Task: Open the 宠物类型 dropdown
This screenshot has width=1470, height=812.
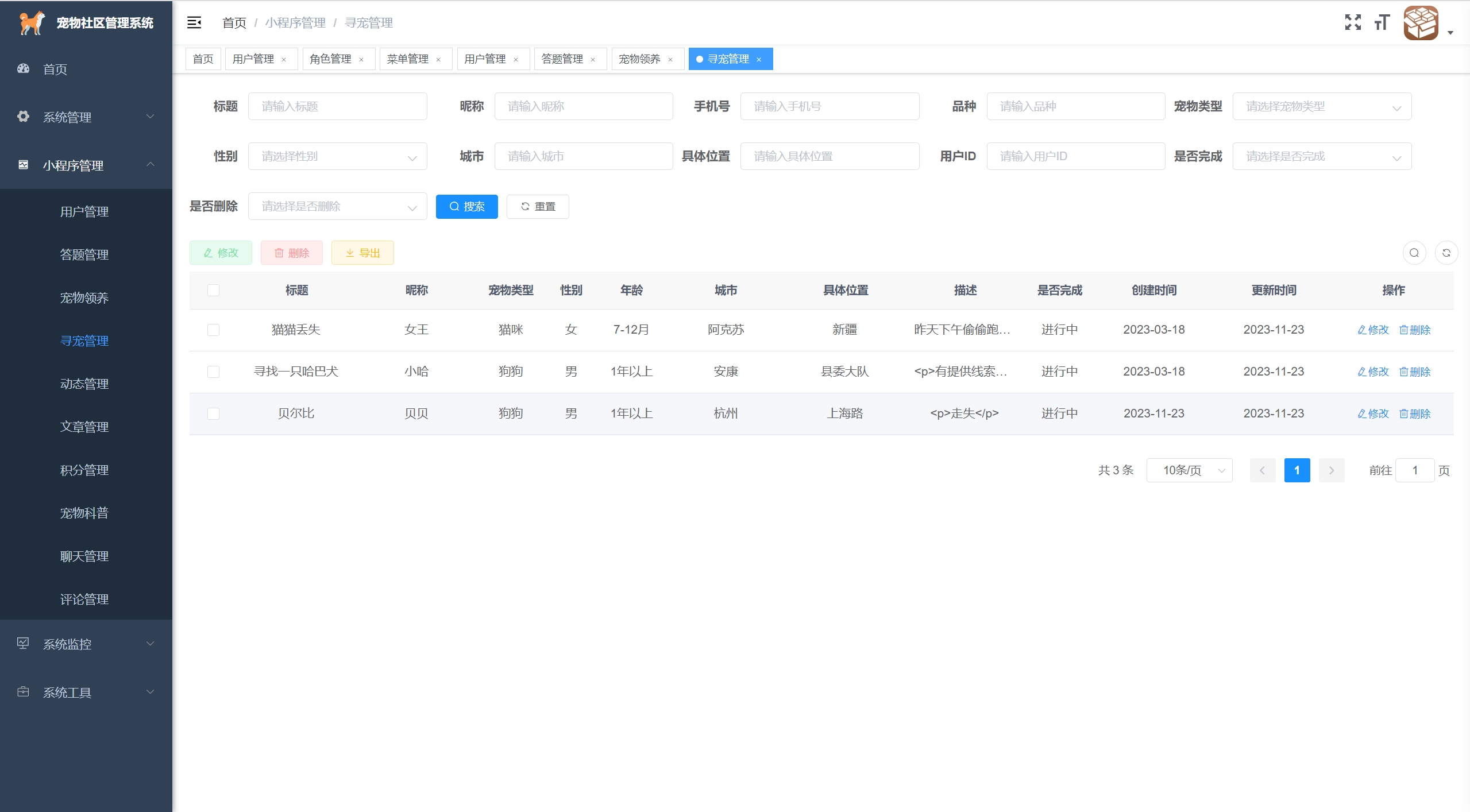Action: [x=1321, y=106]
